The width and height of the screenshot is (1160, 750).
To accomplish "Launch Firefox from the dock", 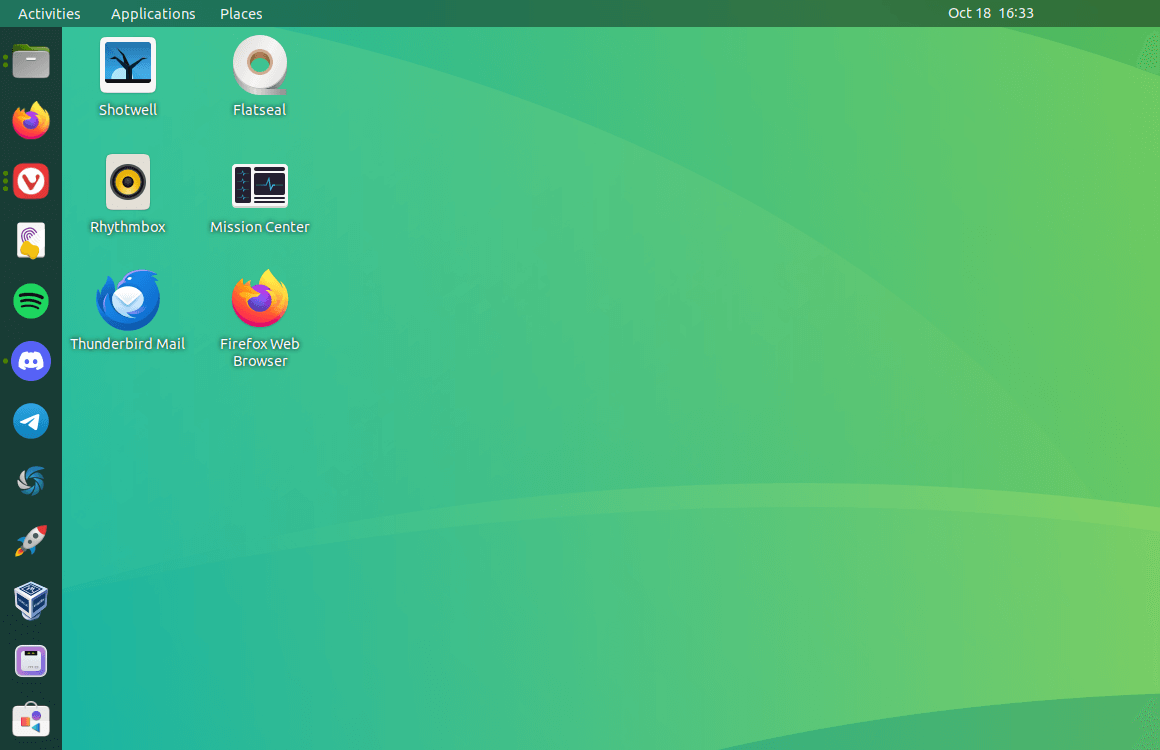I will coord(30,121).
